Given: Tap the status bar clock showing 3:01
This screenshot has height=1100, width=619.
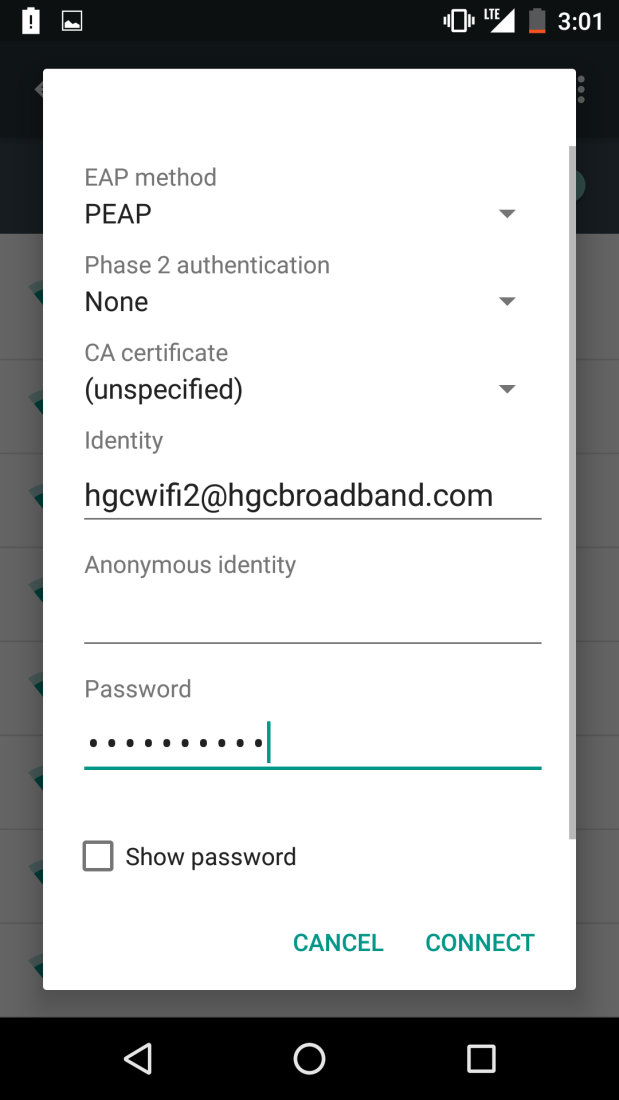Looking at the screenshot, I should pos(580,20).
